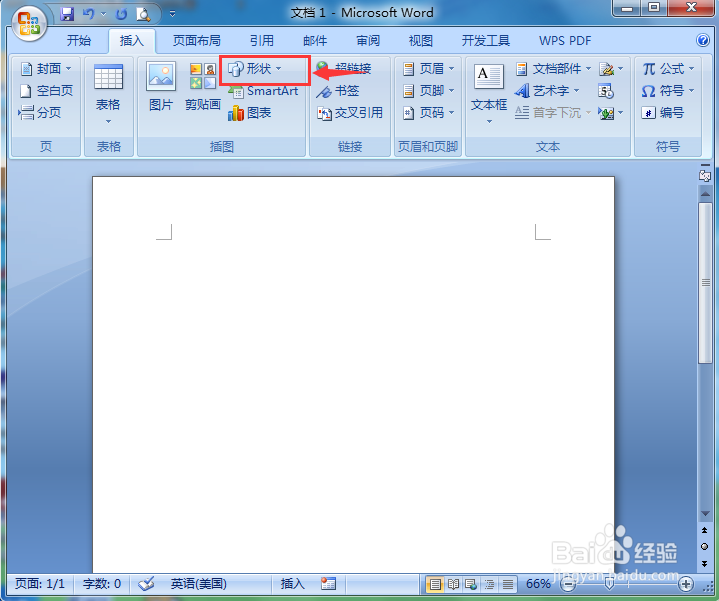
Task: Jump to previous page with double-arrow
Action: point(705,530)
